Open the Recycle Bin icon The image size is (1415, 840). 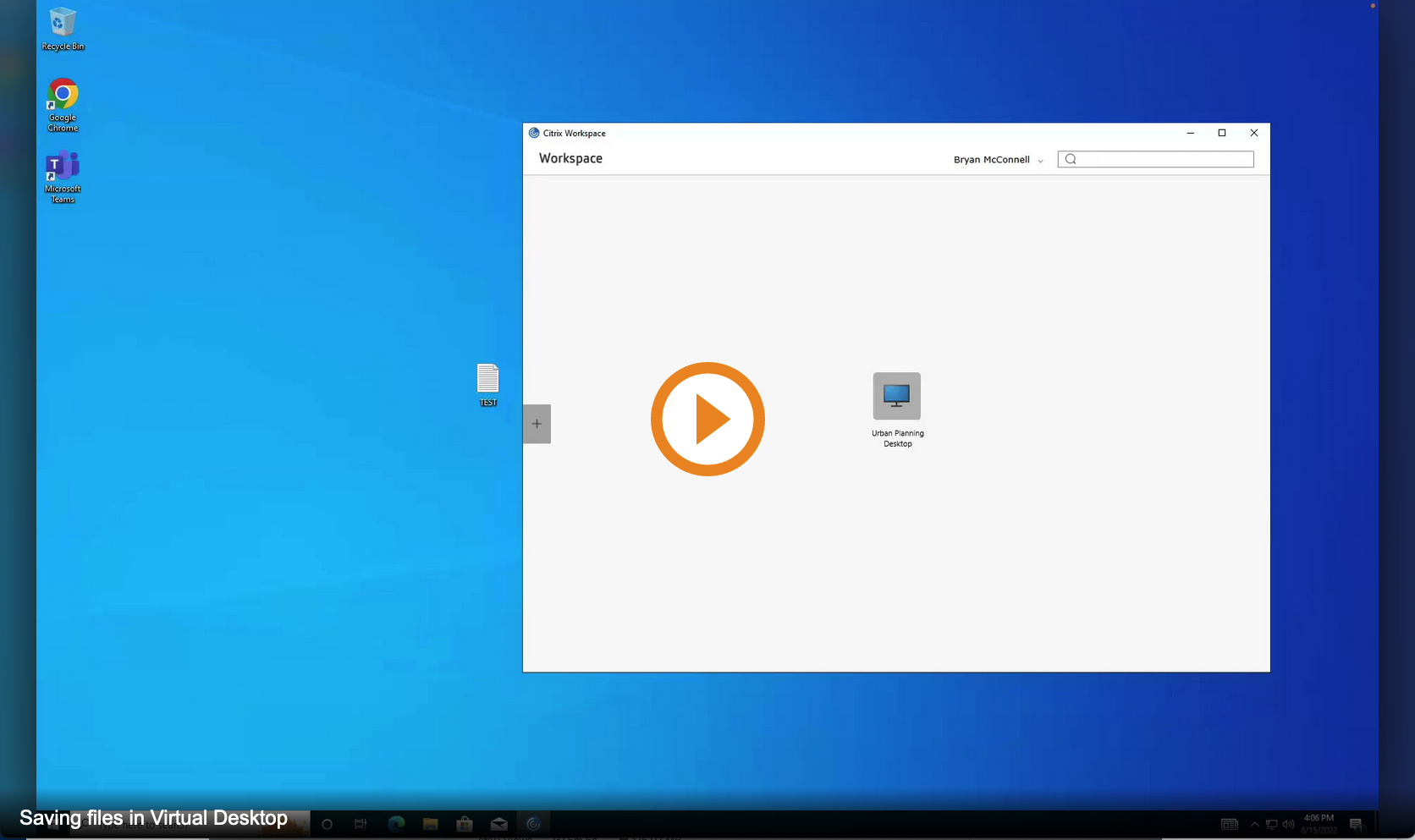point(63,24)
